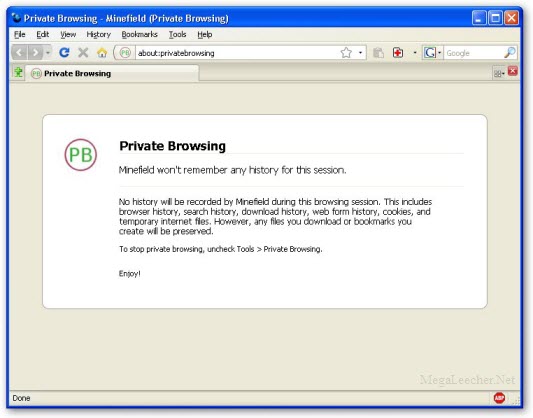The image size is (533, 418).
Task: Select the Private Browsing tab
Action: [112, 73]
